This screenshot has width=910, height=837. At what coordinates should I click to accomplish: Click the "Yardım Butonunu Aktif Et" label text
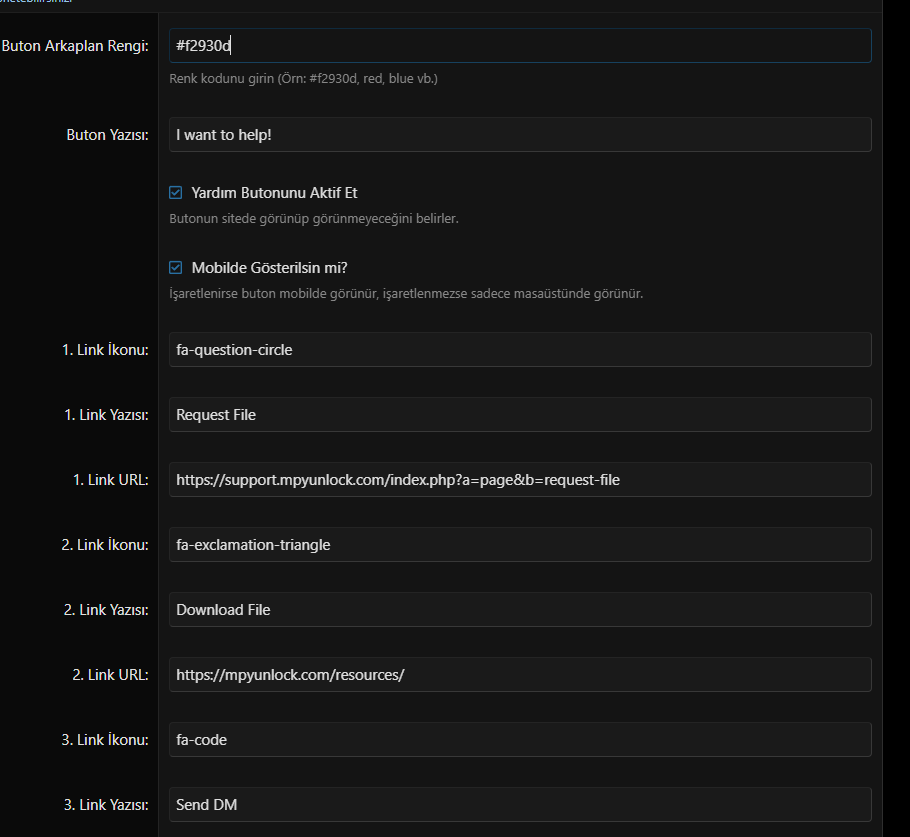click(274, 193)
